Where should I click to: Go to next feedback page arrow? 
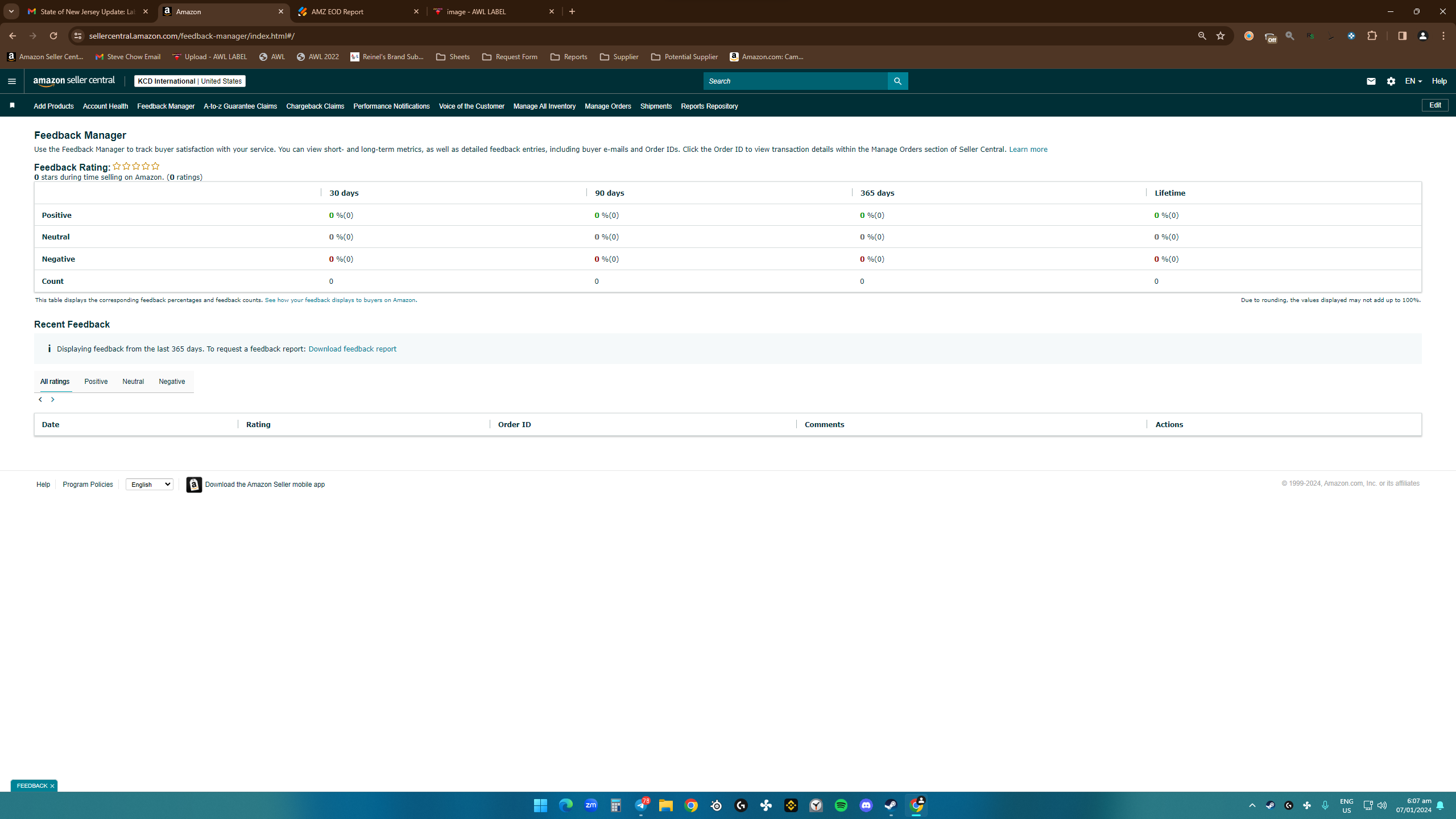pos(52,400)
